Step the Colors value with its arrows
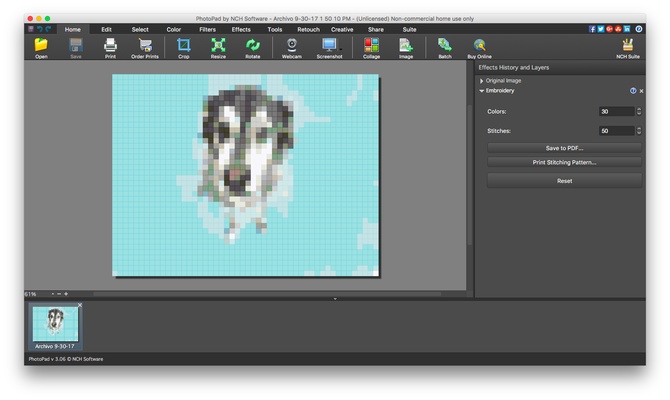 [639, 111]
